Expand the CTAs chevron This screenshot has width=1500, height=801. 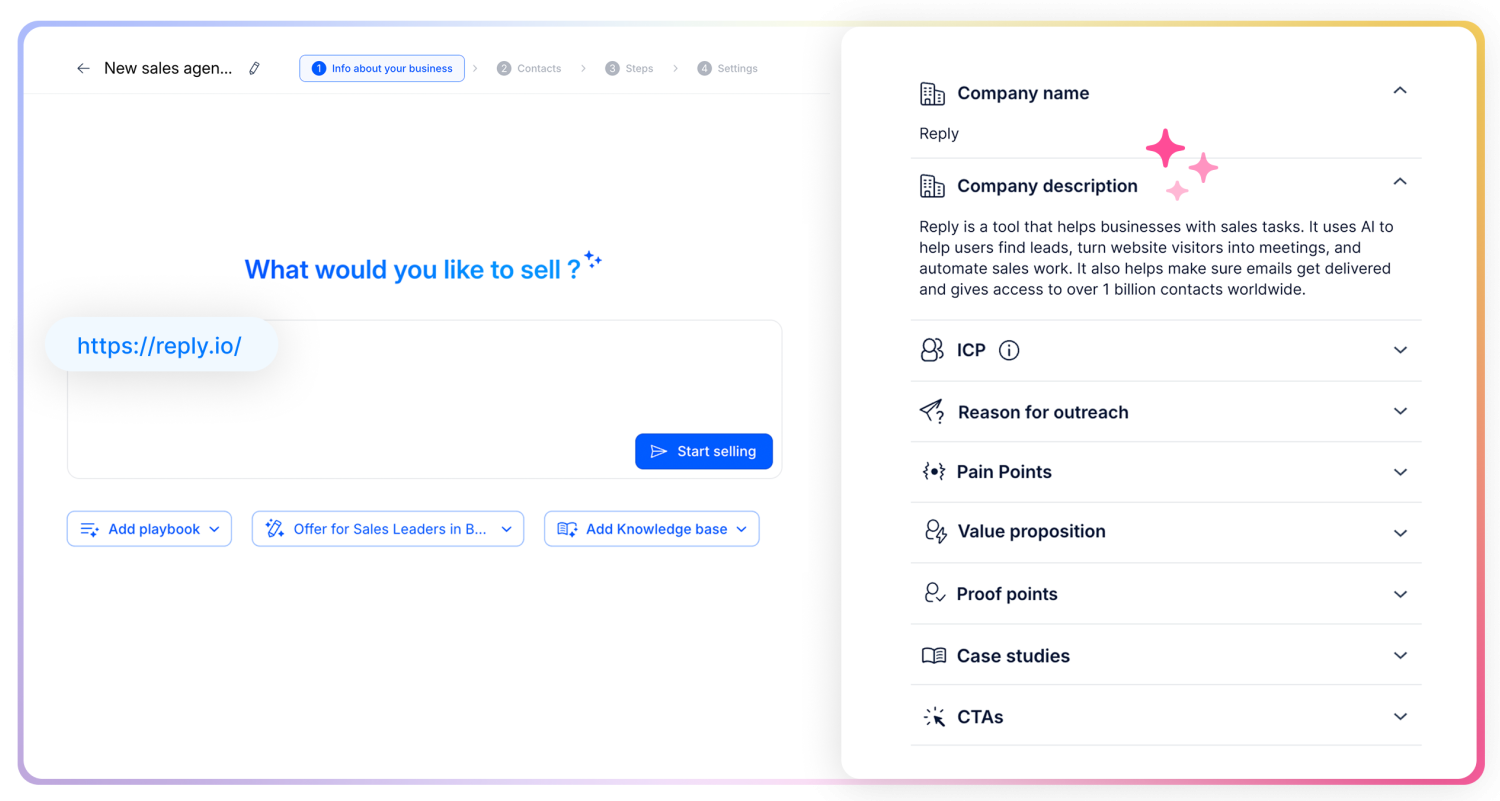[1400, 717]
